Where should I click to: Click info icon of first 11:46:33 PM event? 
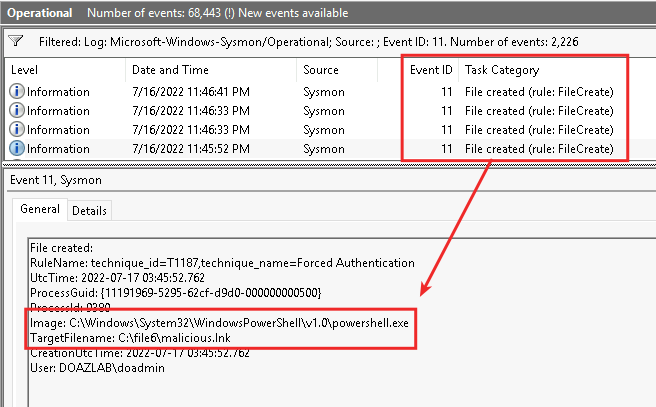click(17, 111)
